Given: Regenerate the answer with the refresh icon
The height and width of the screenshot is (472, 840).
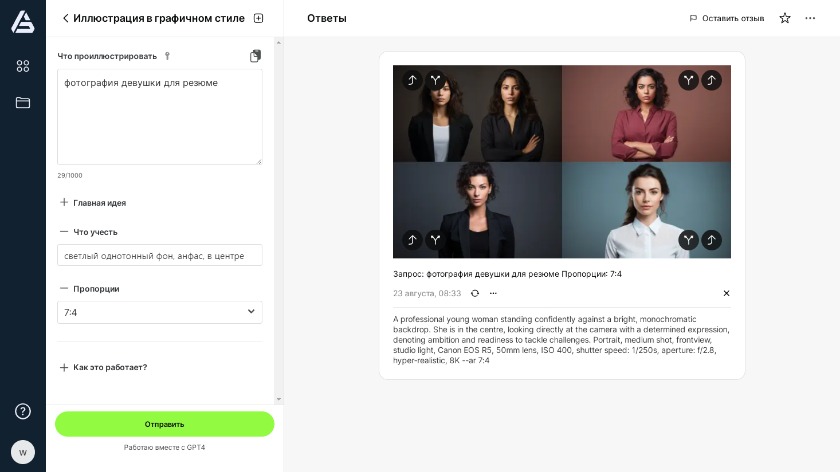Looking at the screenshot, I should (475, 293).
